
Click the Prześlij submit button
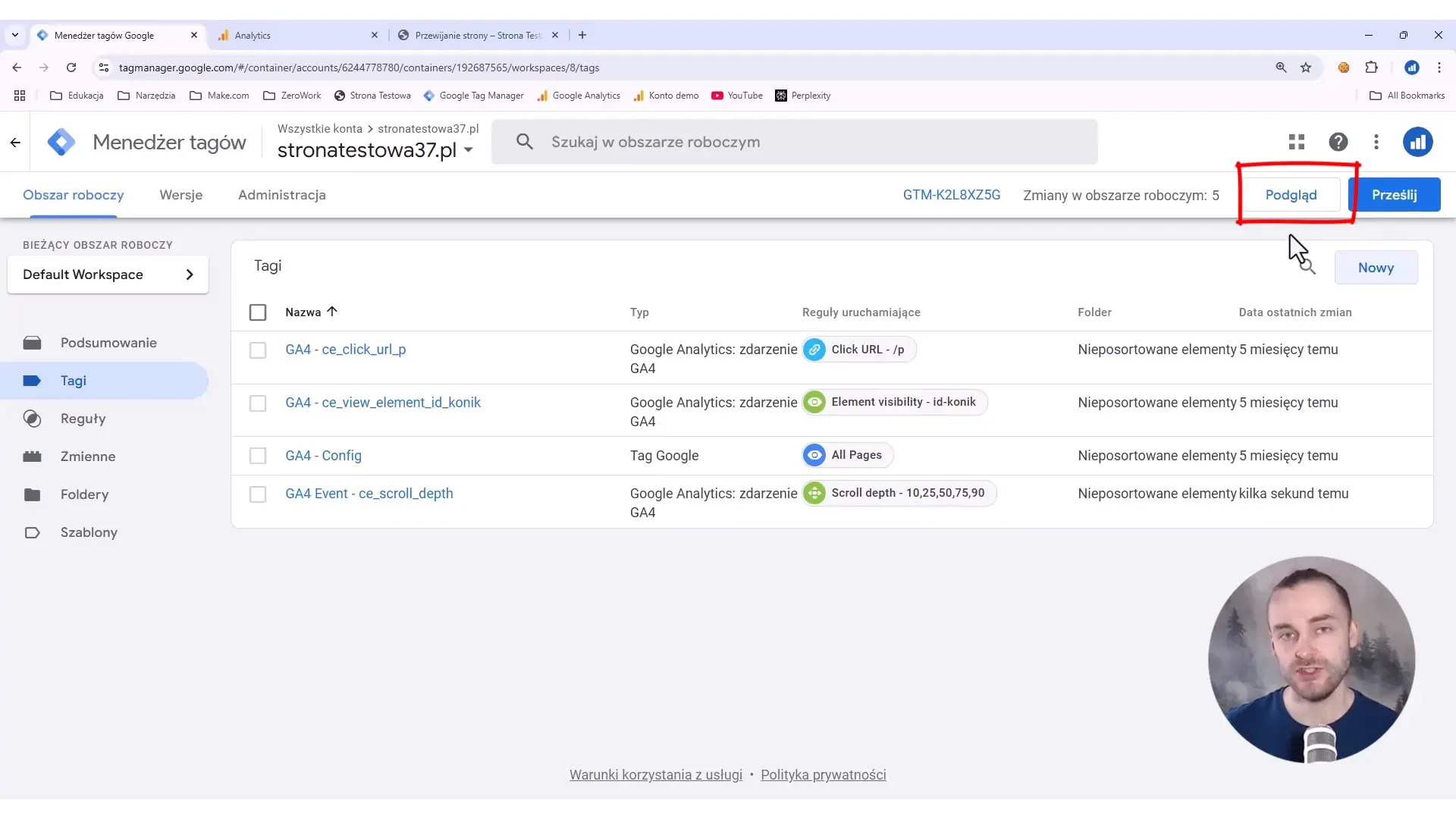point(1395,195)
